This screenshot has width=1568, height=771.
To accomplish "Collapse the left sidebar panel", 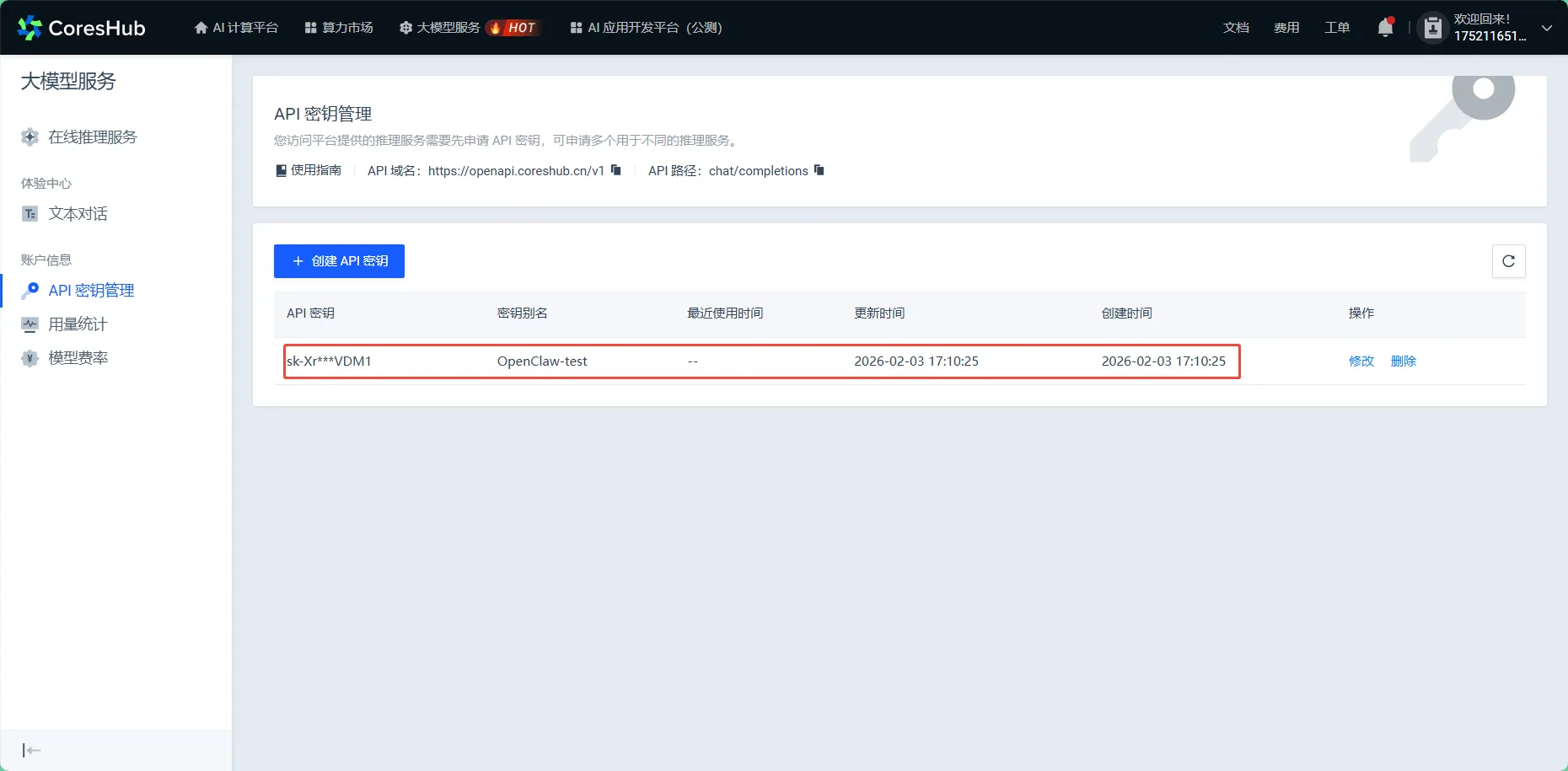I will [x=31, y=750].
